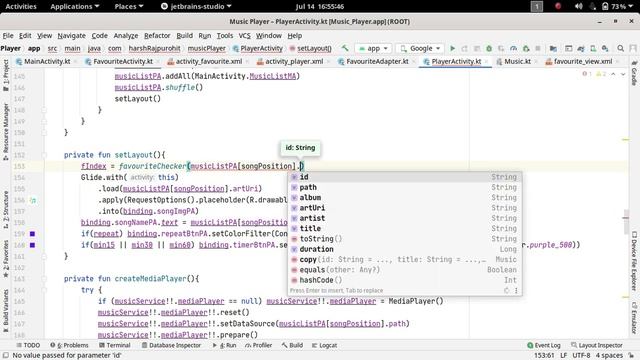Image resolution: width=640 pixels, height=360 pixels.
Task: Click the greyed-out Stop square icon
Action: (x=538, y=48)
